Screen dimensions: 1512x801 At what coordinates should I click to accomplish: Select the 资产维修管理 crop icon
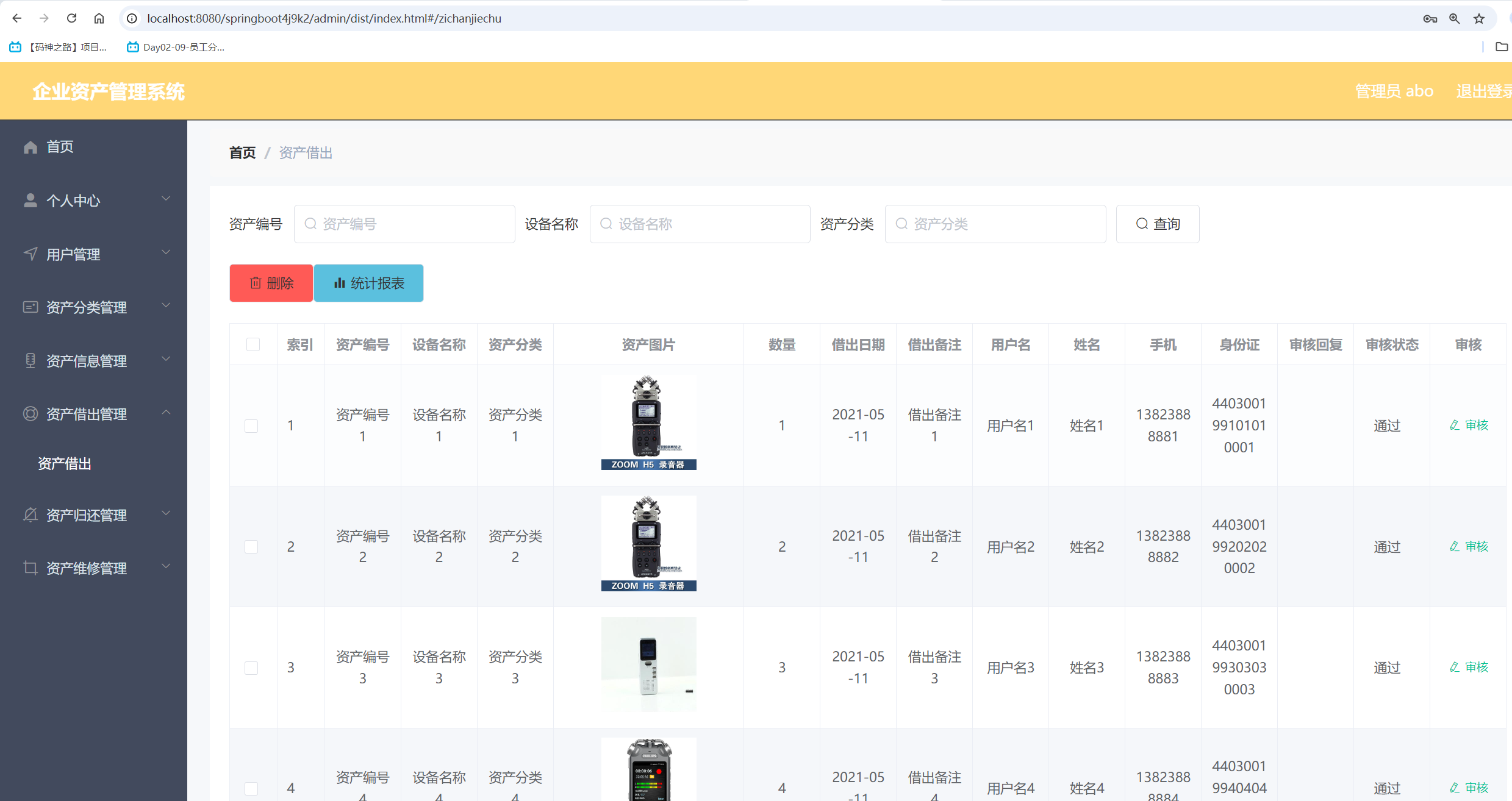click(30, 568)
